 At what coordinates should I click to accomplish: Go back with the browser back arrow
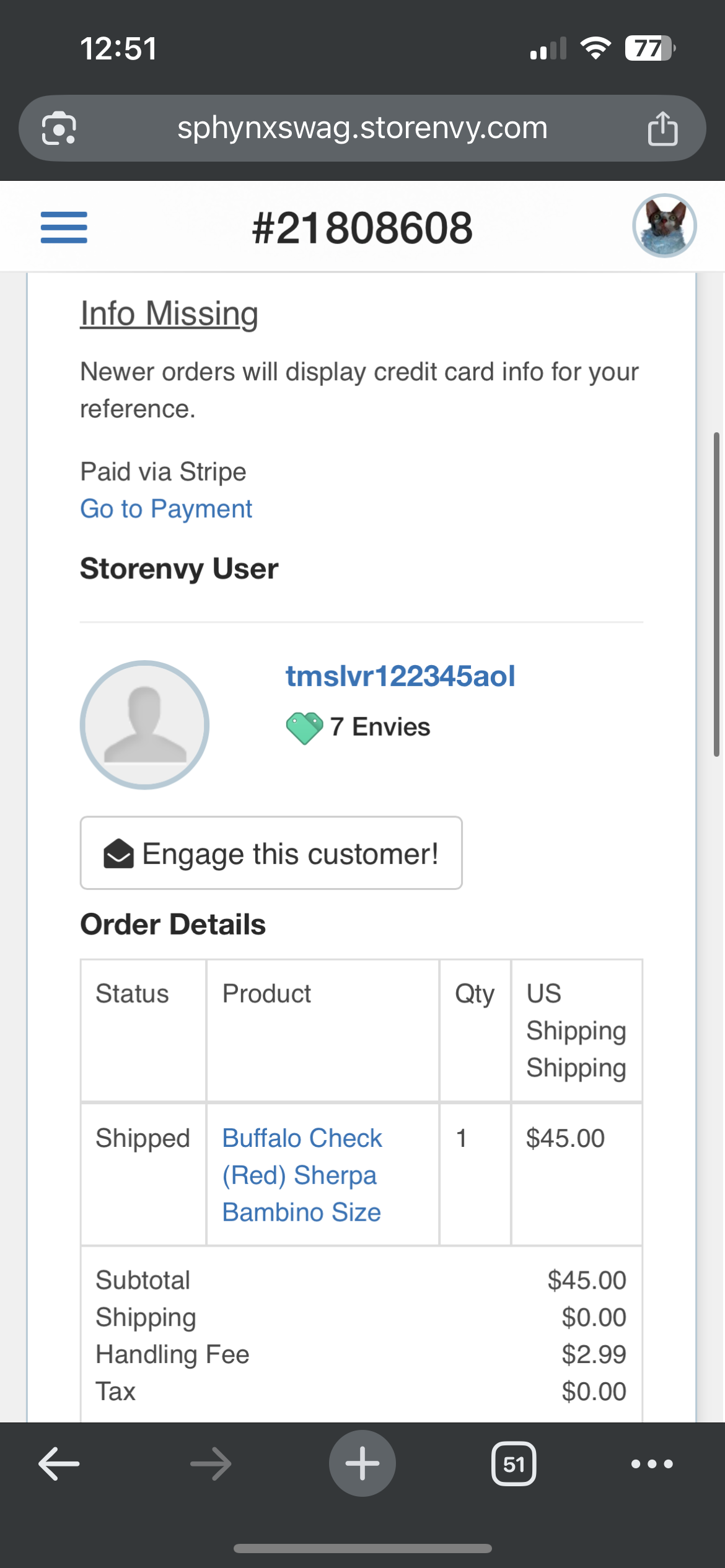[59, 1464]
